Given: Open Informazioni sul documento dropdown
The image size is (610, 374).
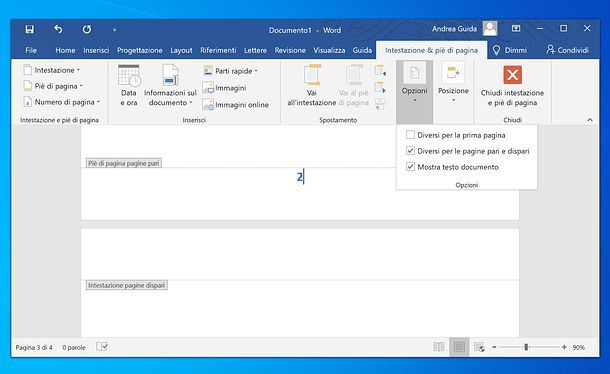Looking at the screenshot, I should (x=170, y=86).
